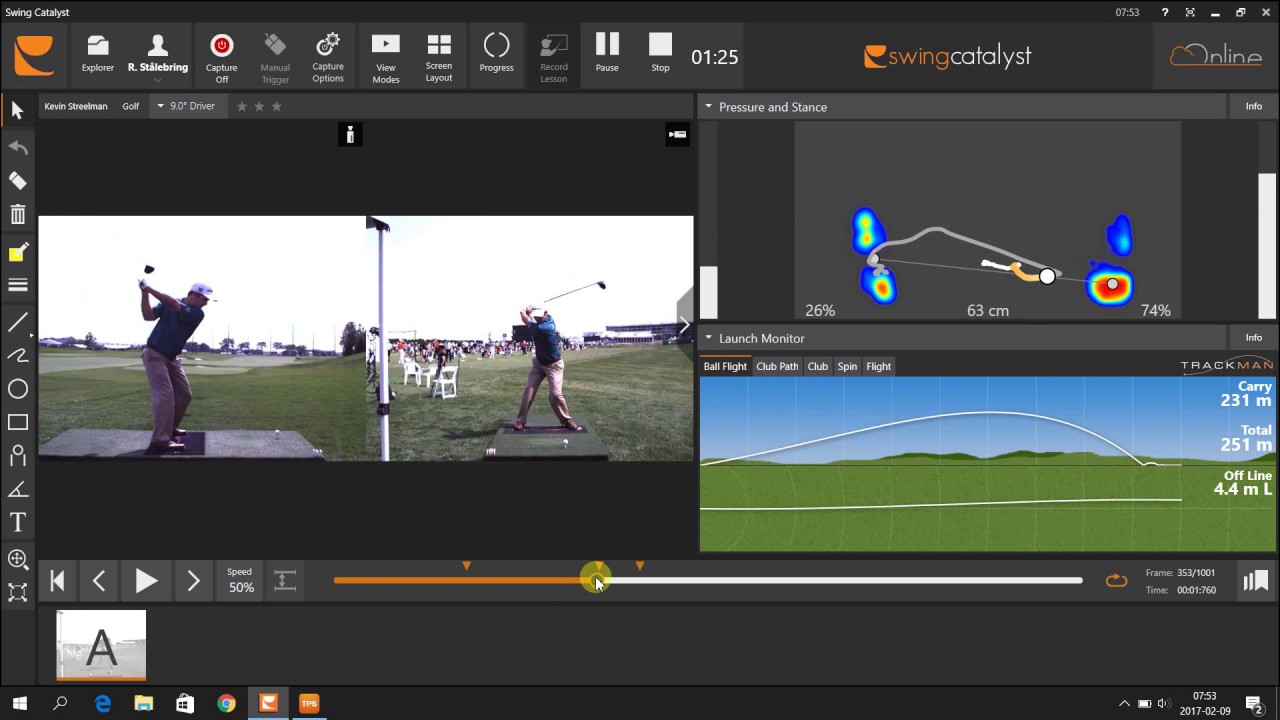Viewport: 1280px width, 720px height.
Task: Play the swing video
Action: tap(146, 580)
